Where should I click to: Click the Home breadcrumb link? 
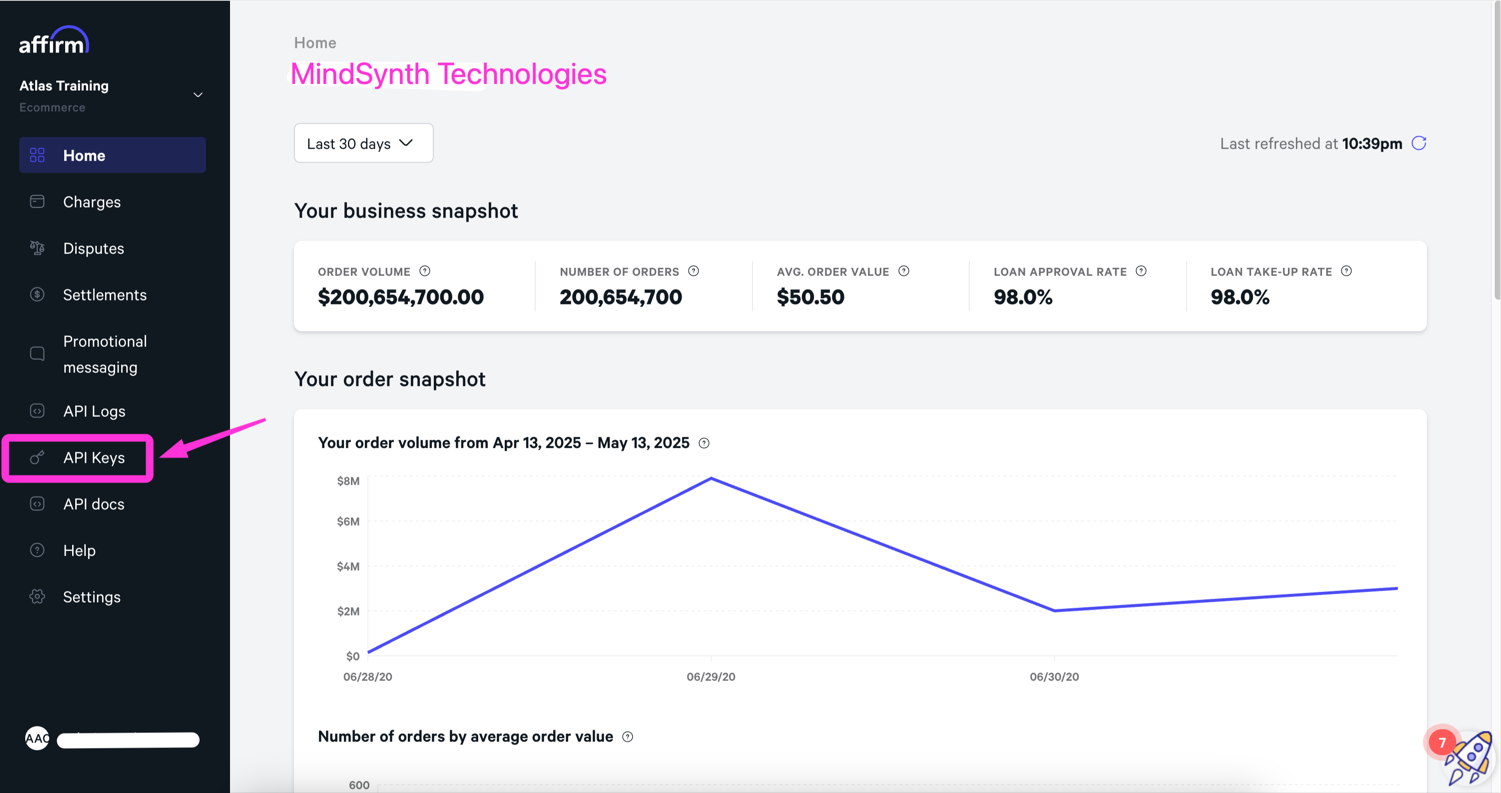point(315,43)
